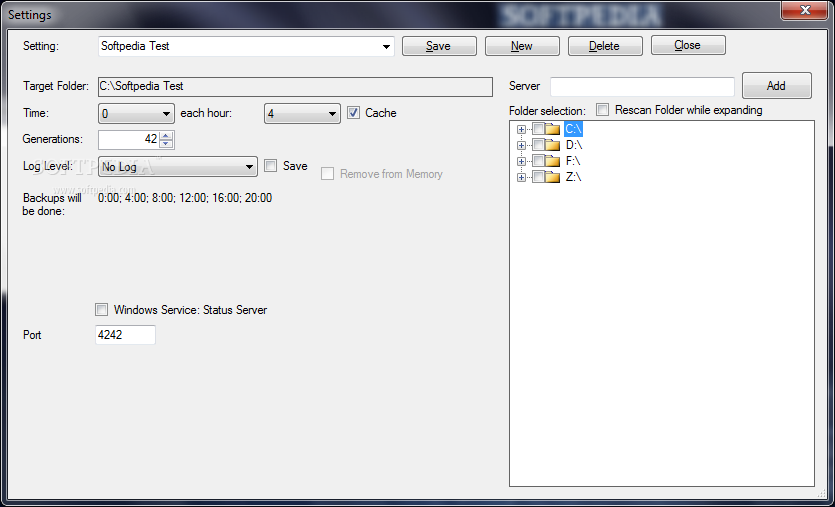Tick the checkbox for F:\ drive

point(538,161)
